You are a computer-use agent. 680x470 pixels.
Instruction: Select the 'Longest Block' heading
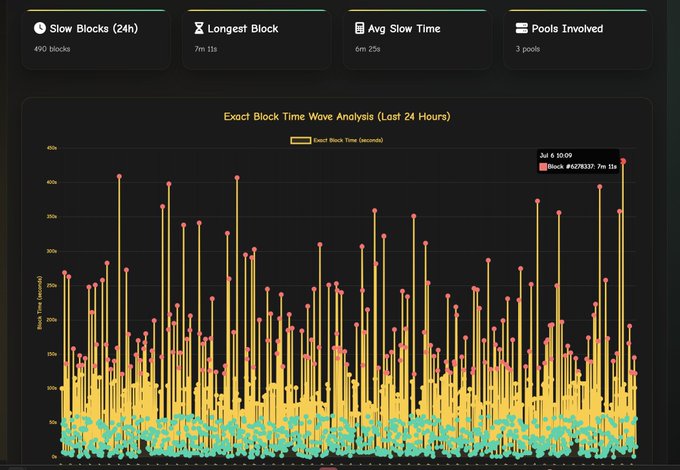coord(243,29)
